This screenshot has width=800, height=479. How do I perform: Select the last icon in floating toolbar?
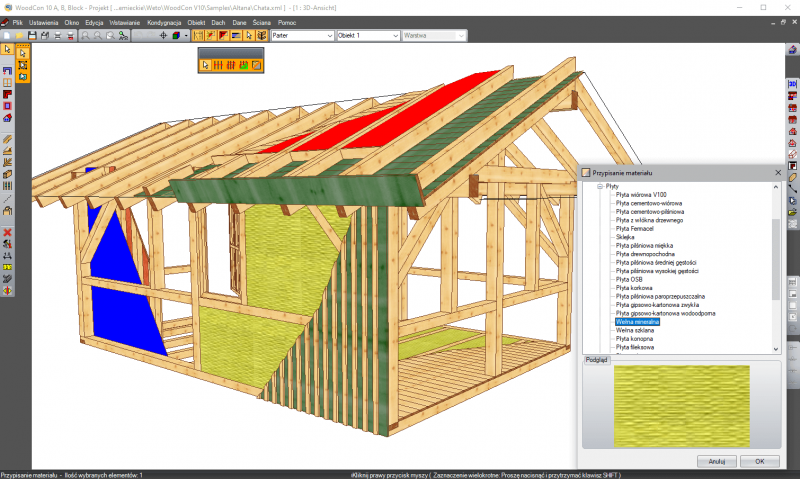(x=256, y=65)
